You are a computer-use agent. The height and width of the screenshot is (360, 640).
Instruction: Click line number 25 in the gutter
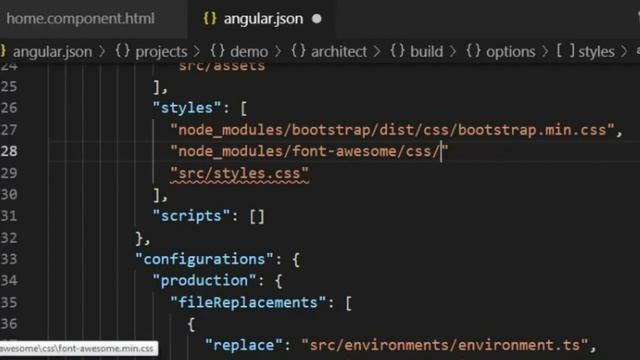pyautogui.click(x=9, y=87)
